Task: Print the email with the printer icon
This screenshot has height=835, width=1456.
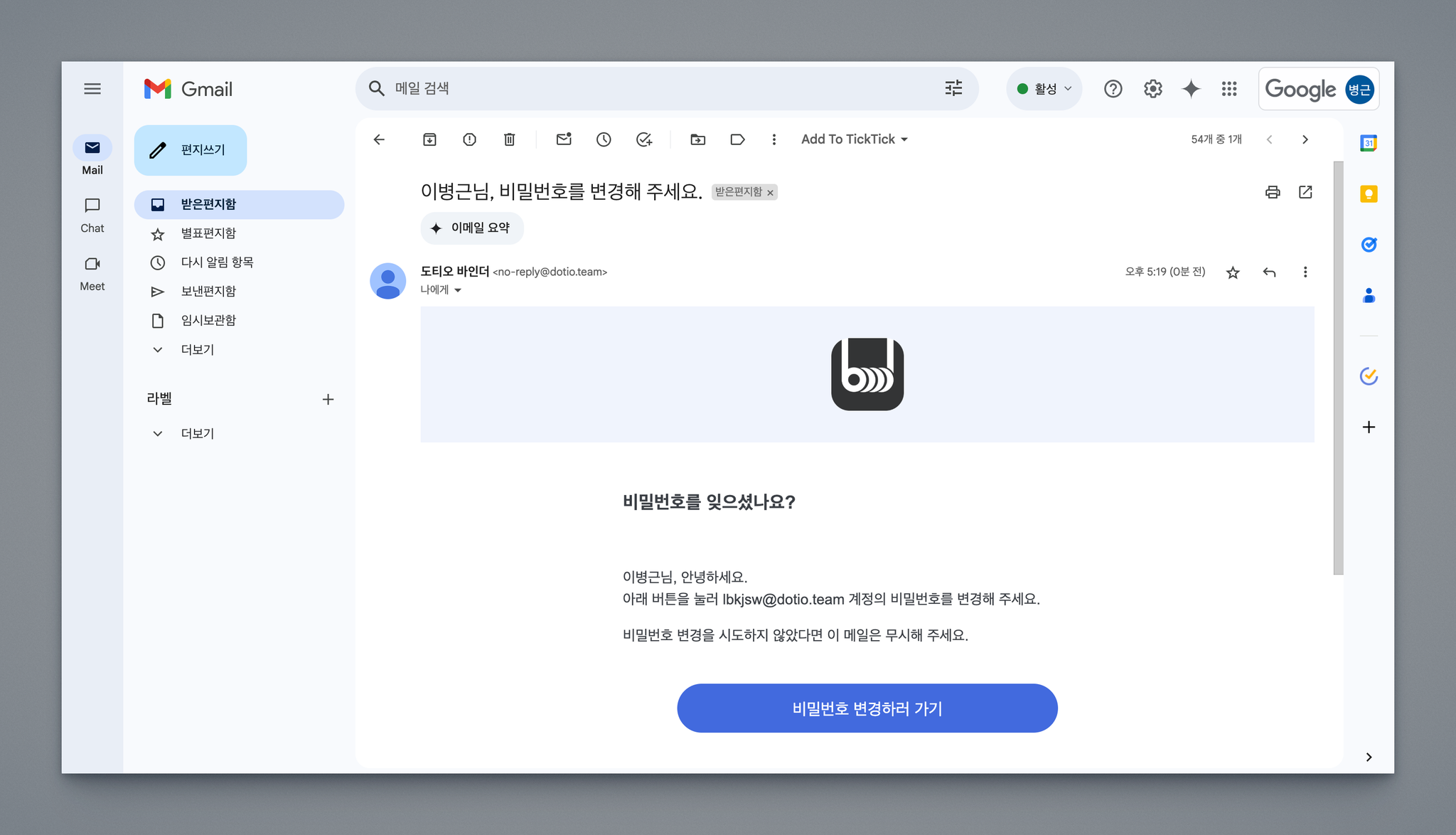Action: pyautogui.click(x=1273, y=192)
